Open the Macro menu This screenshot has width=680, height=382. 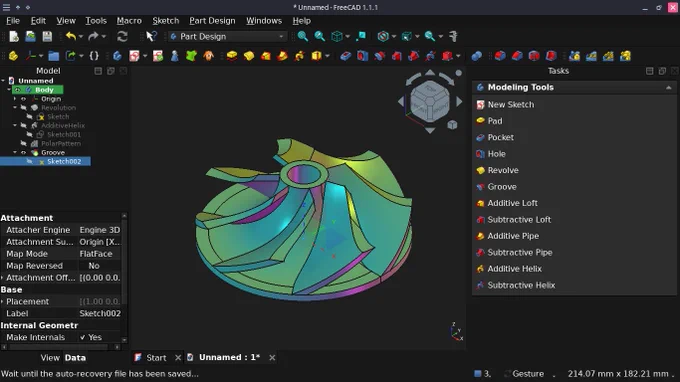[x=129, y=21]
